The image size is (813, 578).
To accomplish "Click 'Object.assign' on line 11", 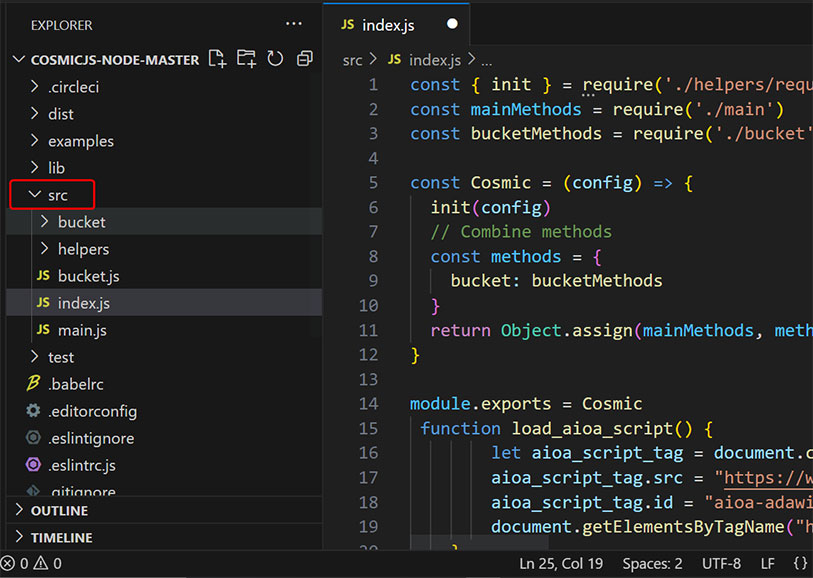I will point(566,331).
